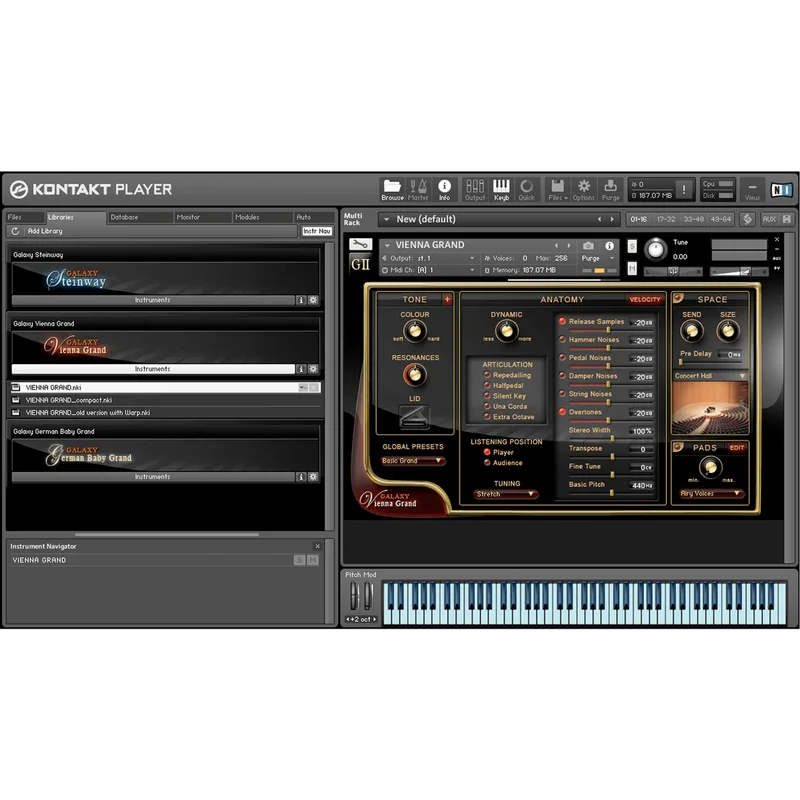The image size is (800, 800).
Task: Open the Airy Voices pads dropdown
Action: pos(710,493)
